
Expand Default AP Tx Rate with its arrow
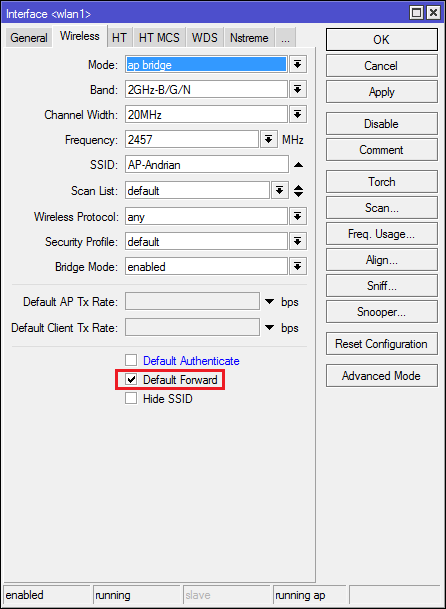pos(269,302)
